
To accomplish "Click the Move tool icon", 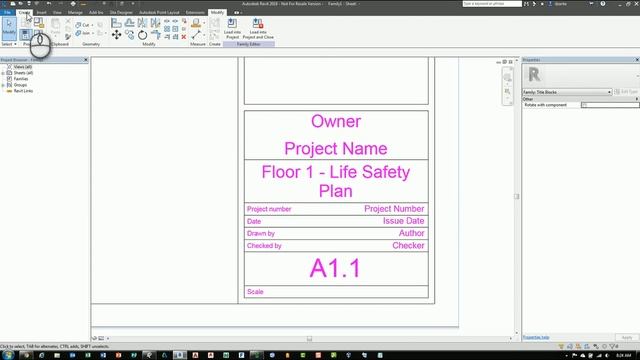I will [x=116, y=35].
